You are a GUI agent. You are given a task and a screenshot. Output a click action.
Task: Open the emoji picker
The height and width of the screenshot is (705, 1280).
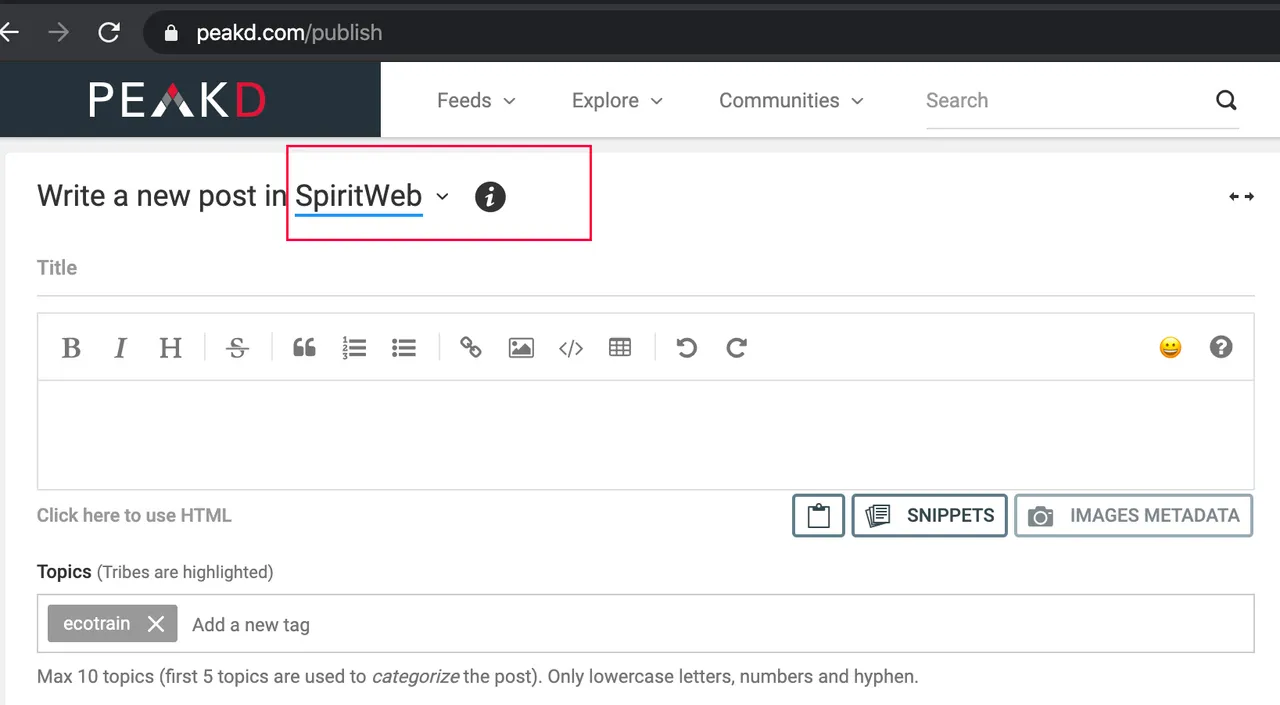click(1170, 347)
